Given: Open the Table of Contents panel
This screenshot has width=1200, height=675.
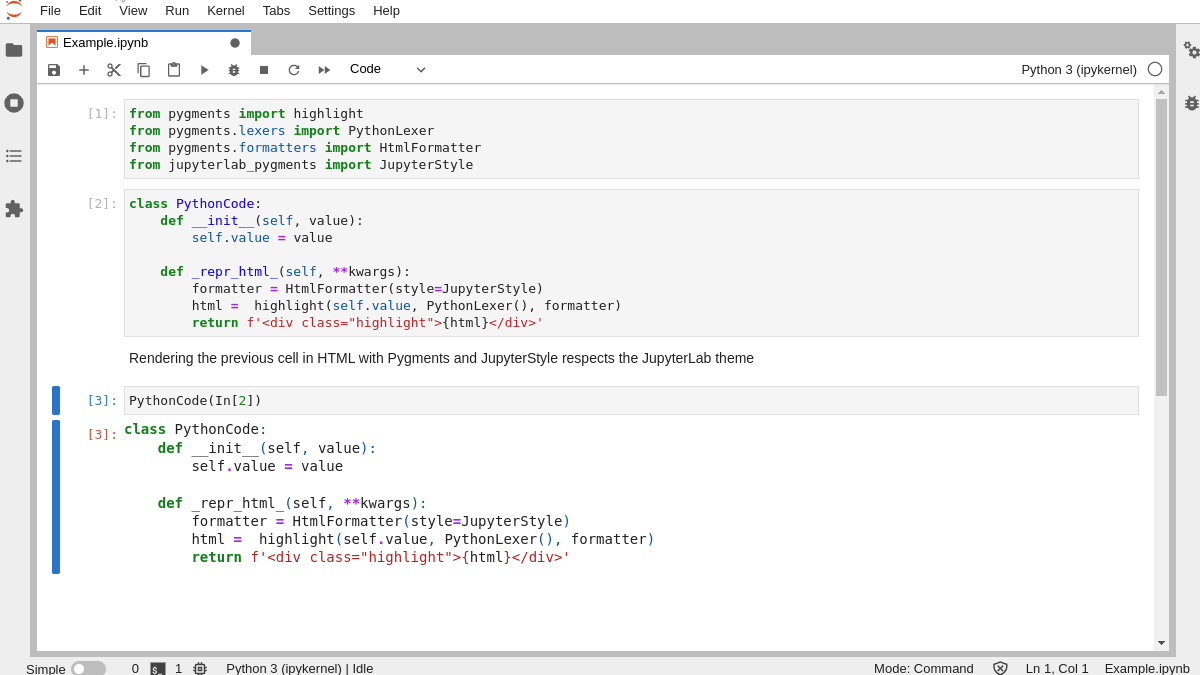Looking at the screenshot, I should click(14, 155).
